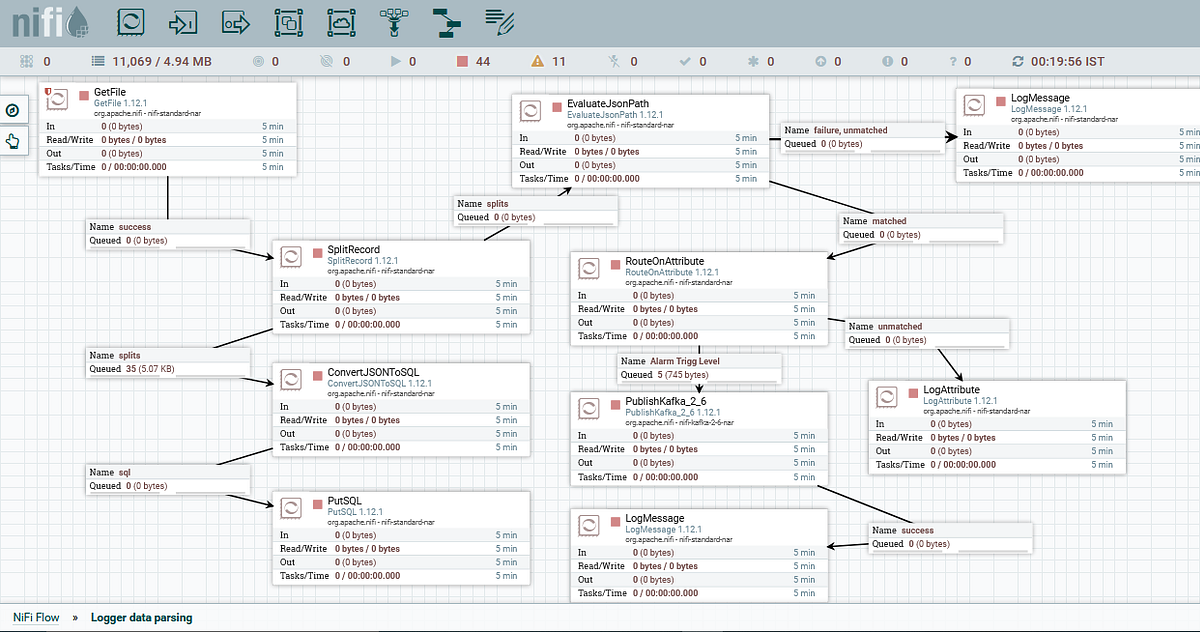Click Logger data parsing breadcrumb
This screenshot has height=632, width=1200.
click(141, 617)
